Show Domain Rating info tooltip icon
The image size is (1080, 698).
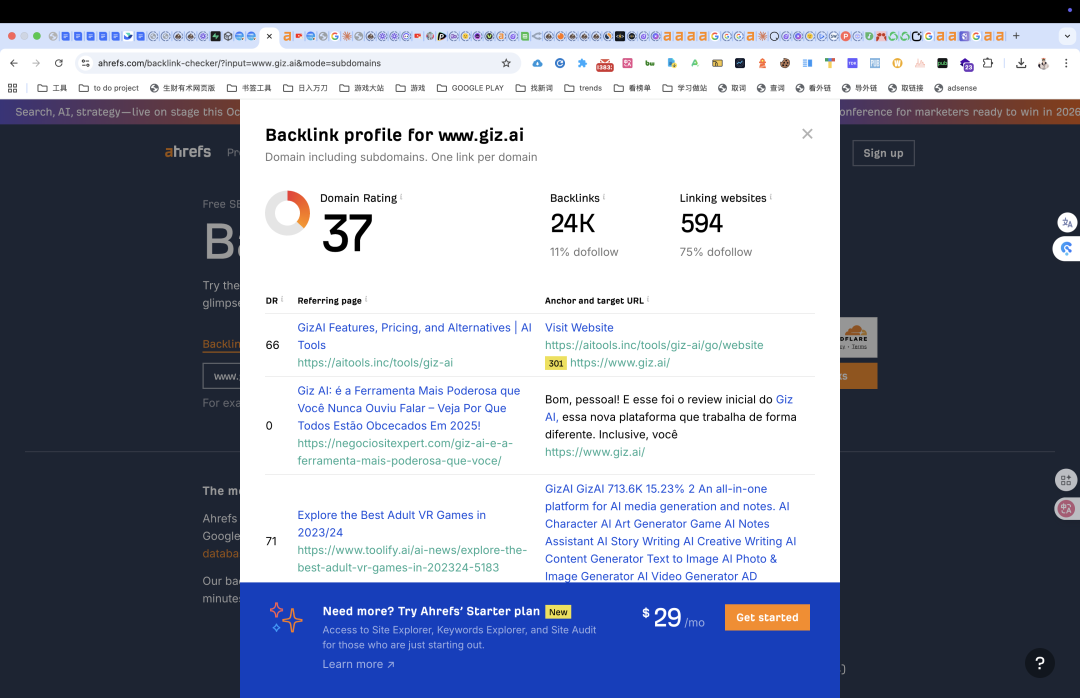(401, 196)
